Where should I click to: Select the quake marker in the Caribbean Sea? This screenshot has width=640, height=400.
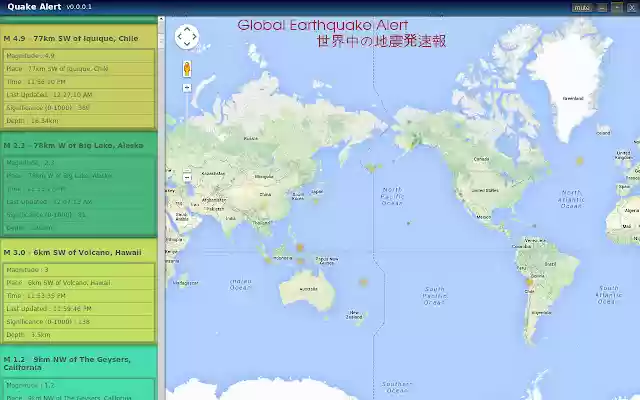point(534,225)
